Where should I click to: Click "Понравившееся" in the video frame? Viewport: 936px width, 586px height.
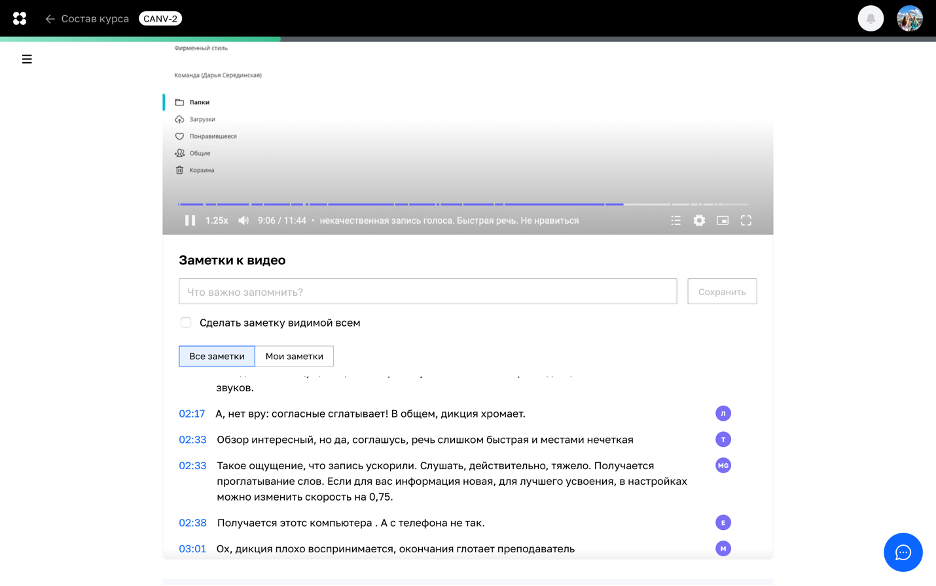pyautogui.click(x=213, y=137)
